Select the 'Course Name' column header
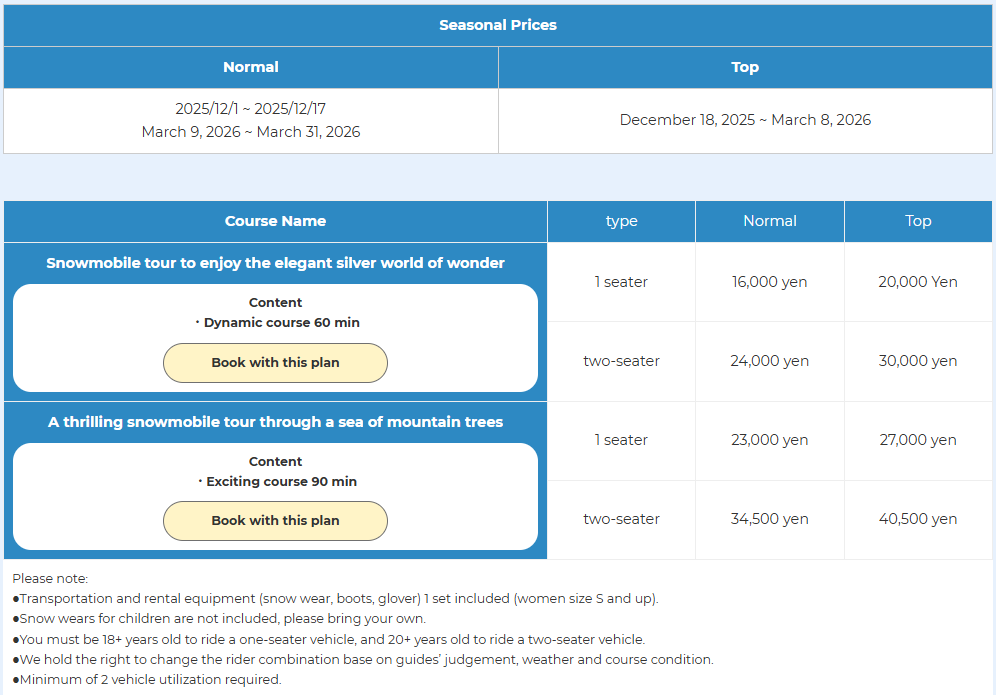Screen dimensions: 996x695 click(x=275, y=221)
